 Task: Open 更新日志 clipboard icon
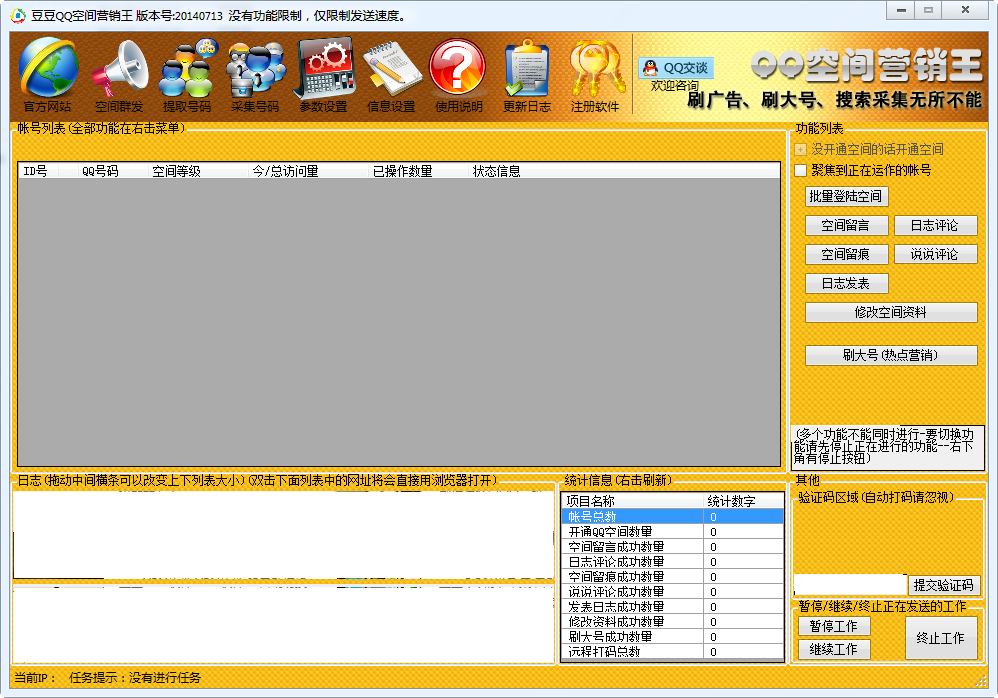click(x=527, y=75)
